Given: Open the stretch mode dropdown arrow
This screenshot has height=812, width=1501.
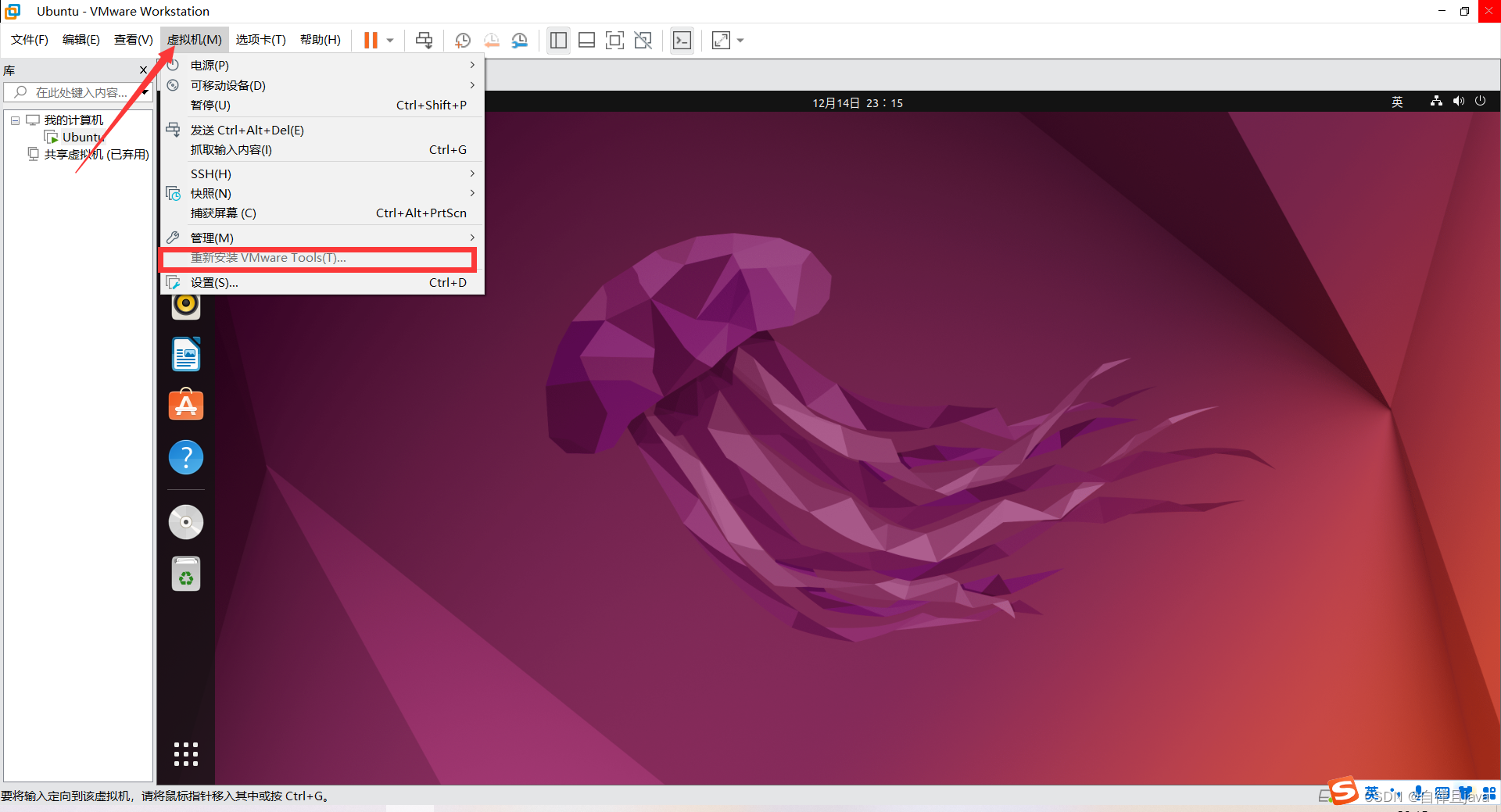Looking at the screenshot, I should (x=740, y=41).
